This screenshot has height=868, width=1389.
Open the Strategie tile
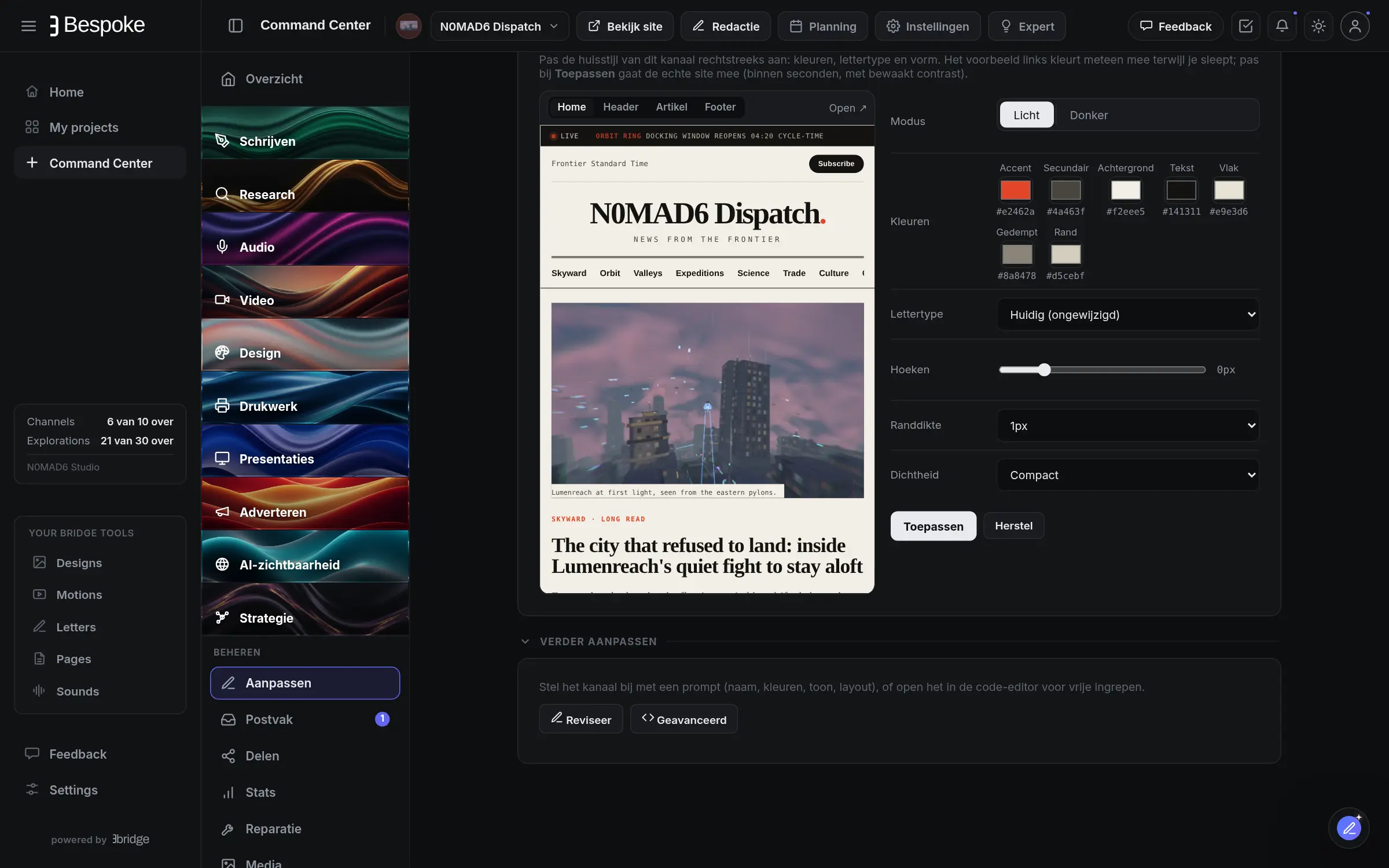[x=305, y=609]
